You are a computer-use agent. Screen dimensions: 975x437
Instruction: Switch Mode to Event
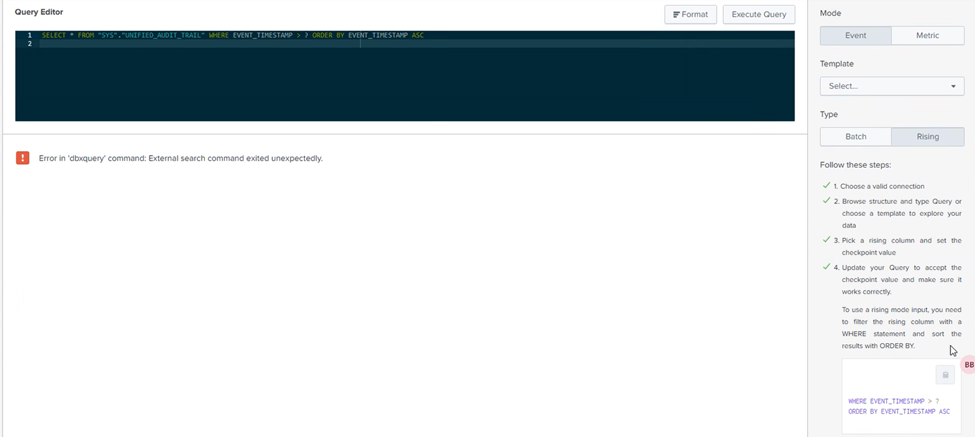pos(855,35)
